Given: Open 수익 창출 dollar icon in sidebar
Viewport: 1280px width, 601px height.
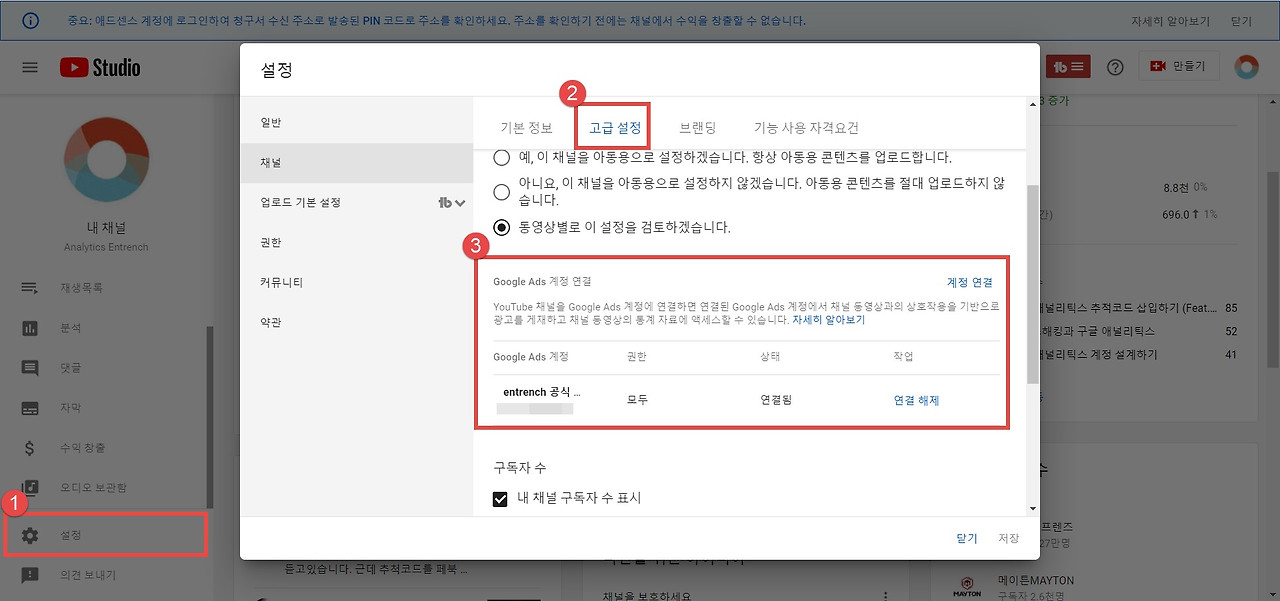Looking at the screenshot, I should [x=30, y=448].
